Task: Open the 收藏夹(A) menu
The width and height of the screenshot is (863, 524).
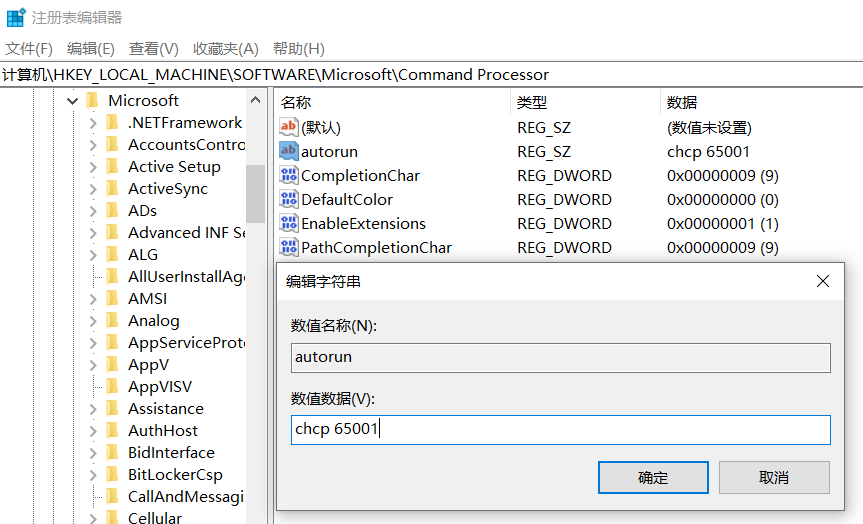Action: point(226,49)
